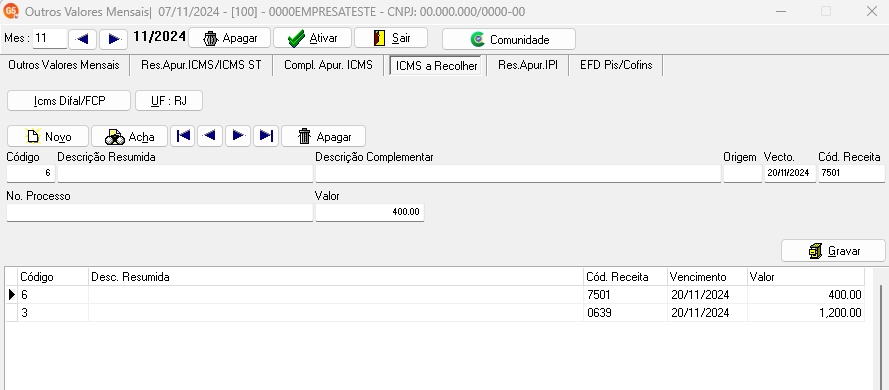This screenshot has width=889, height=390.
Task: Click the Vecto. date field
Action: click(790, 173)
